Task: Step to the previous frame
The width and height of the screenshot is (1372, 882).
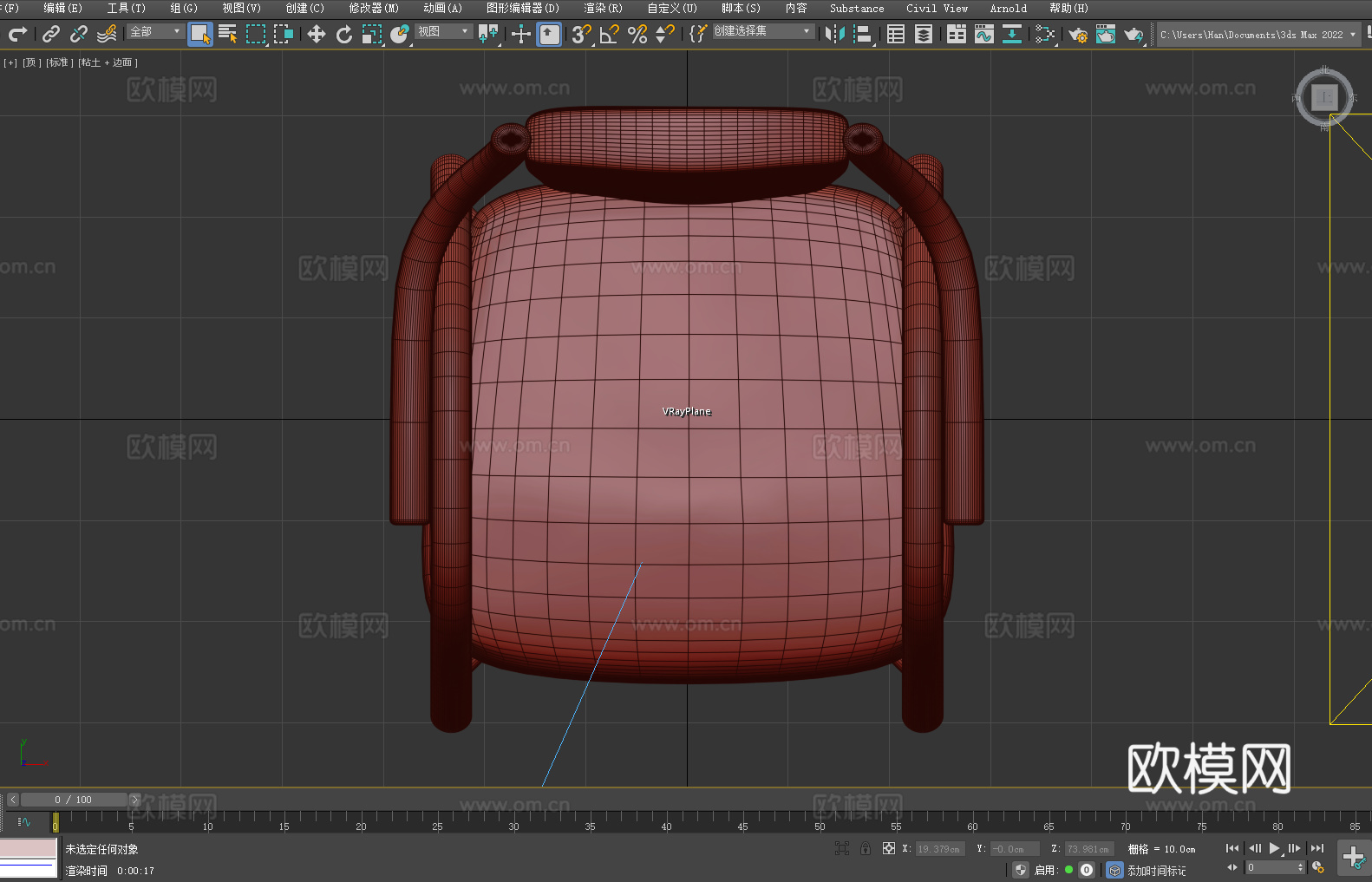Action: click(x=1254, y=848)
